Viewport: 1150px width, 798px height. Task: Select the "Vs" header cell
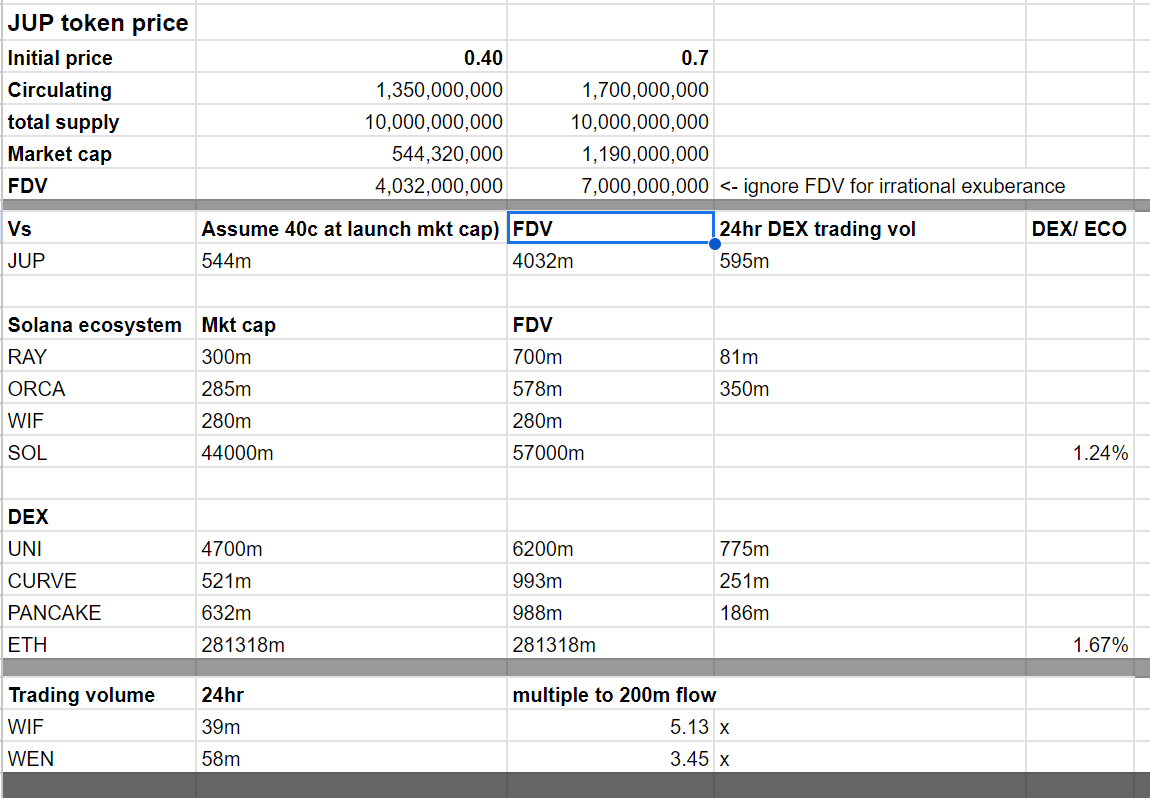(x=98, y=229)
